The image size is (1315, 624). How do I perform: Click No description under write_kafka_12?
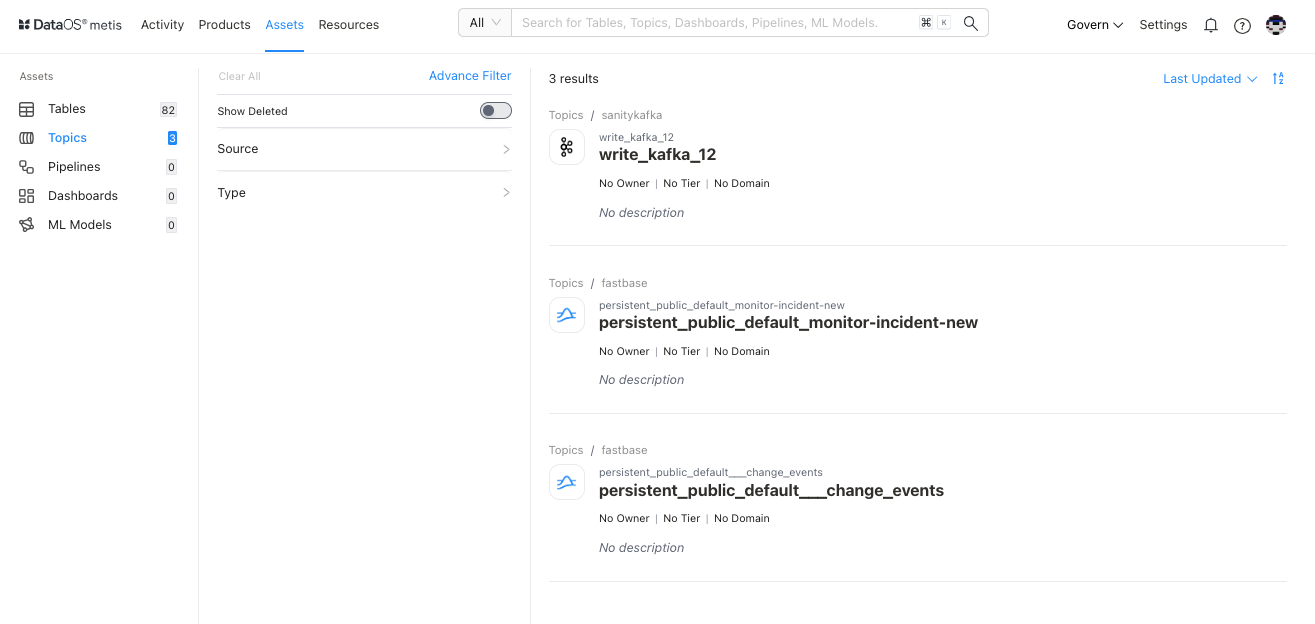tap(642, 213)
